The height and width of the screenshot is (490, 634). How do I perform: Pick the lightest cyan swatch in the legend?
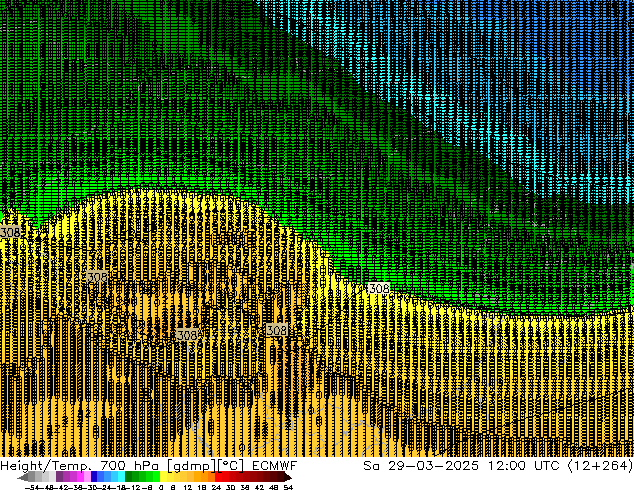click(121, 477)
